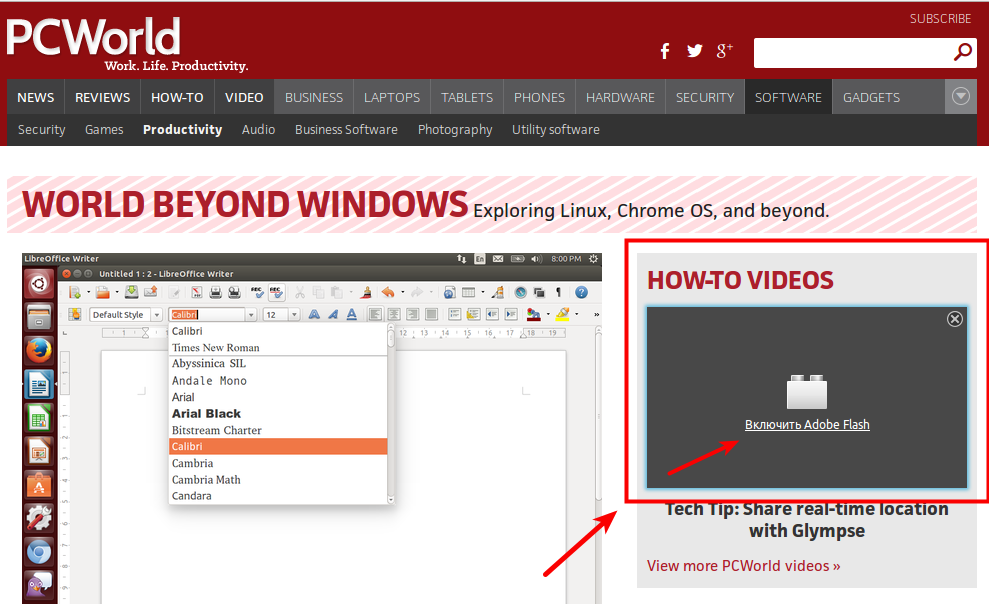Open the font name dropdown arrow
This screenshot has width=989, height=608.
251,315
